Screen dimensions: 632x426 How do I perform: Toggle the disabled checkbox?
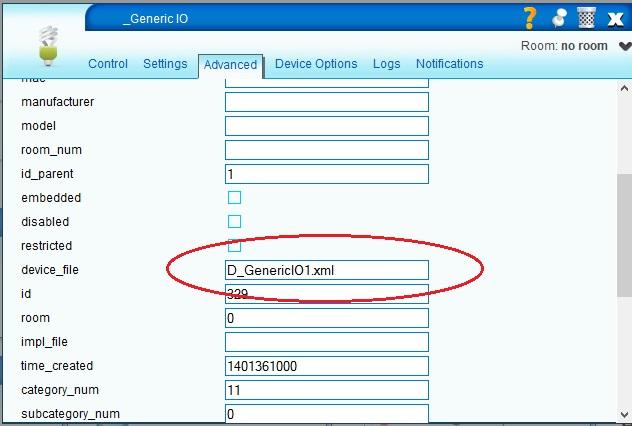coord(235,221)
